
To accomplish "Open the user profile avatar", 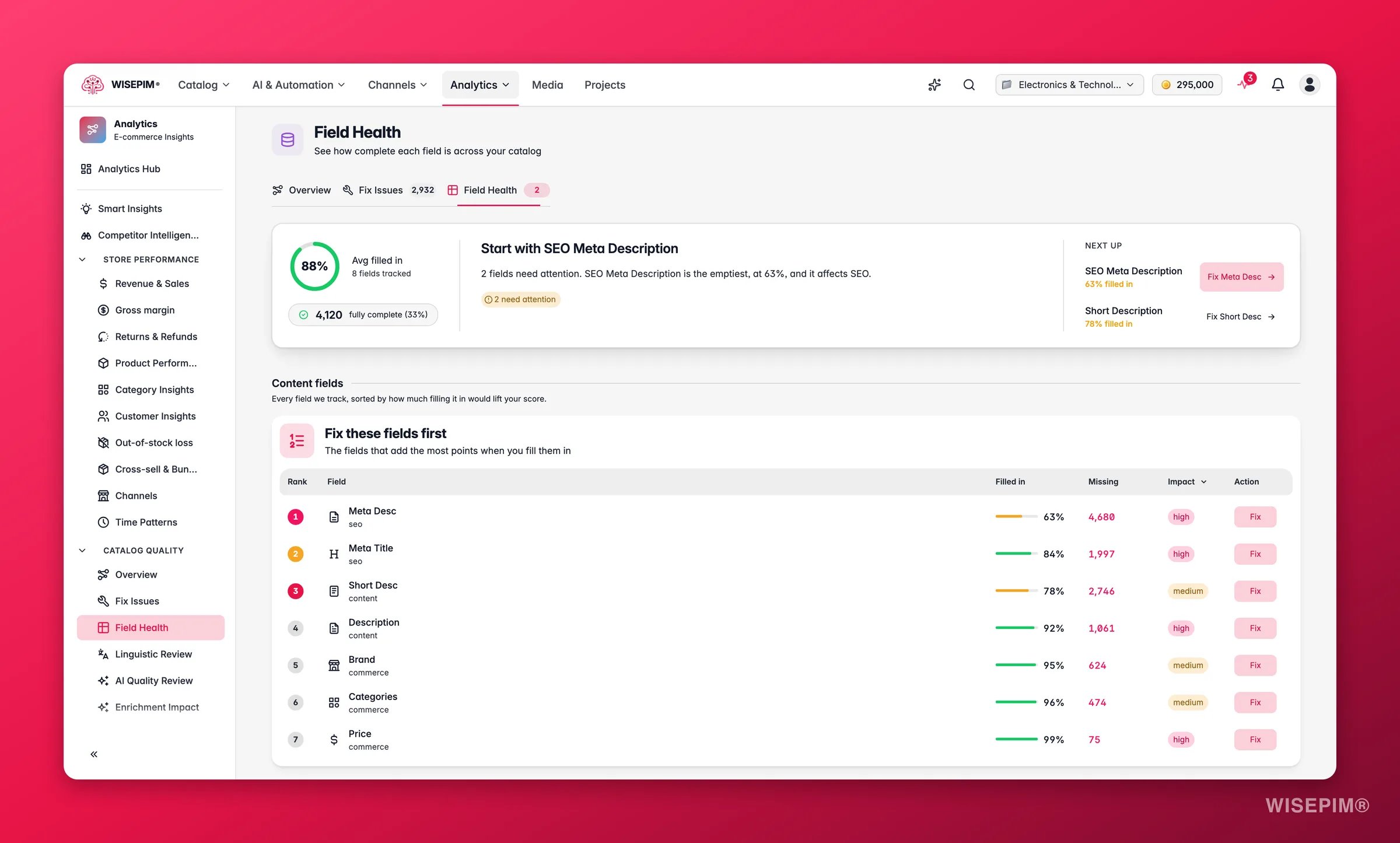I will pyautogui.click(x=1310, y=85).
